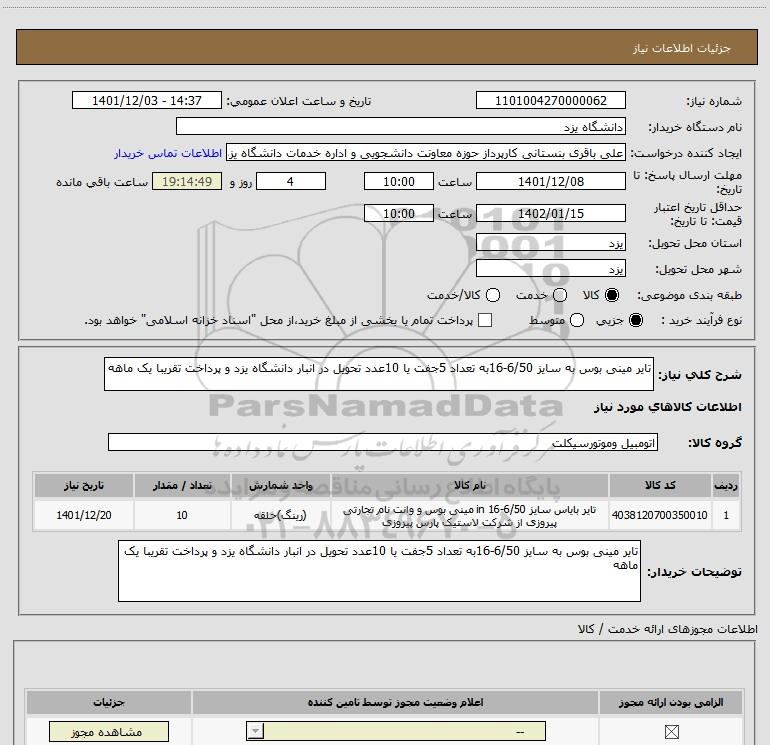Select the کالا/خدمت radio button

[493, 295]
